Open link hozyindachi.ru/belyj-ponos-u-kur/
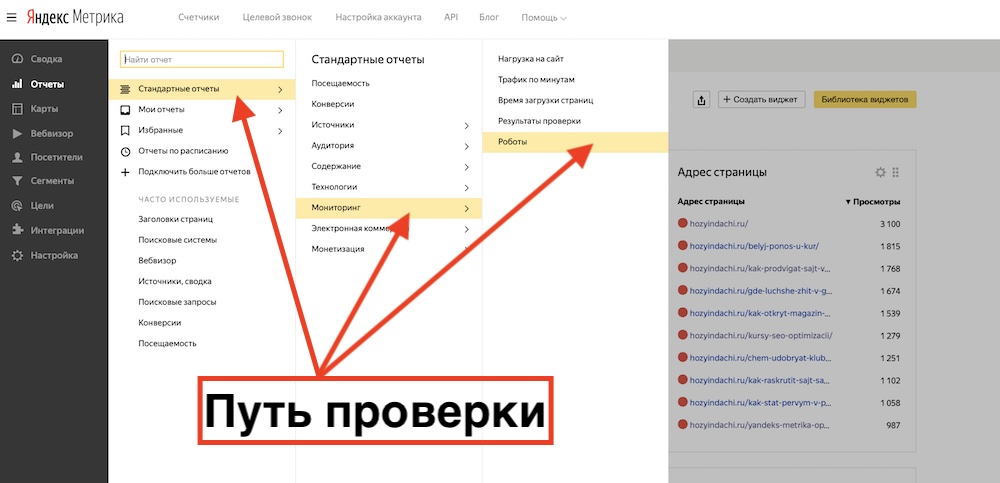The height and width of the screenshot is (483, 1000). click(x=754, y=246)
